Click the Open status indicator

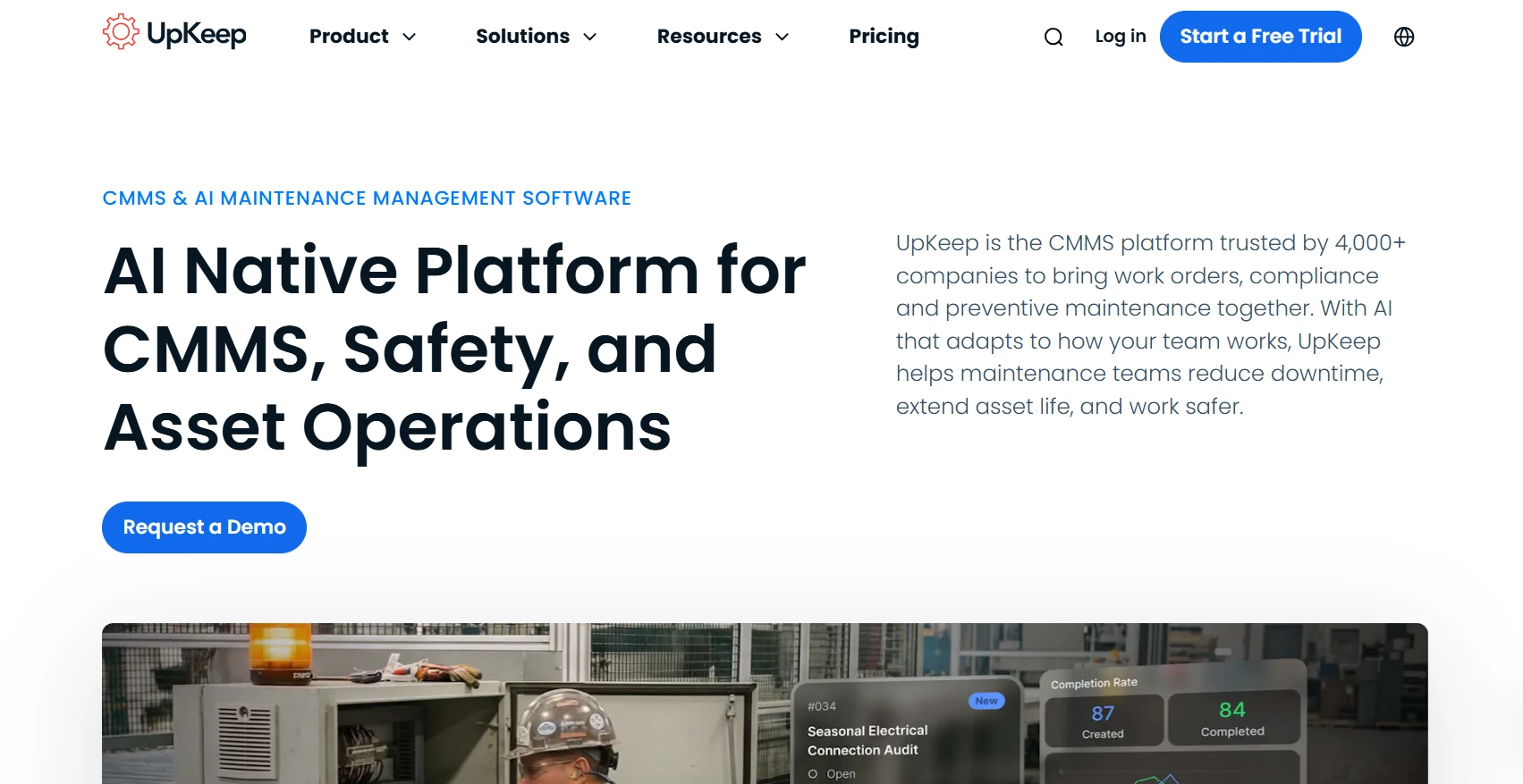[x=832, y=774]
